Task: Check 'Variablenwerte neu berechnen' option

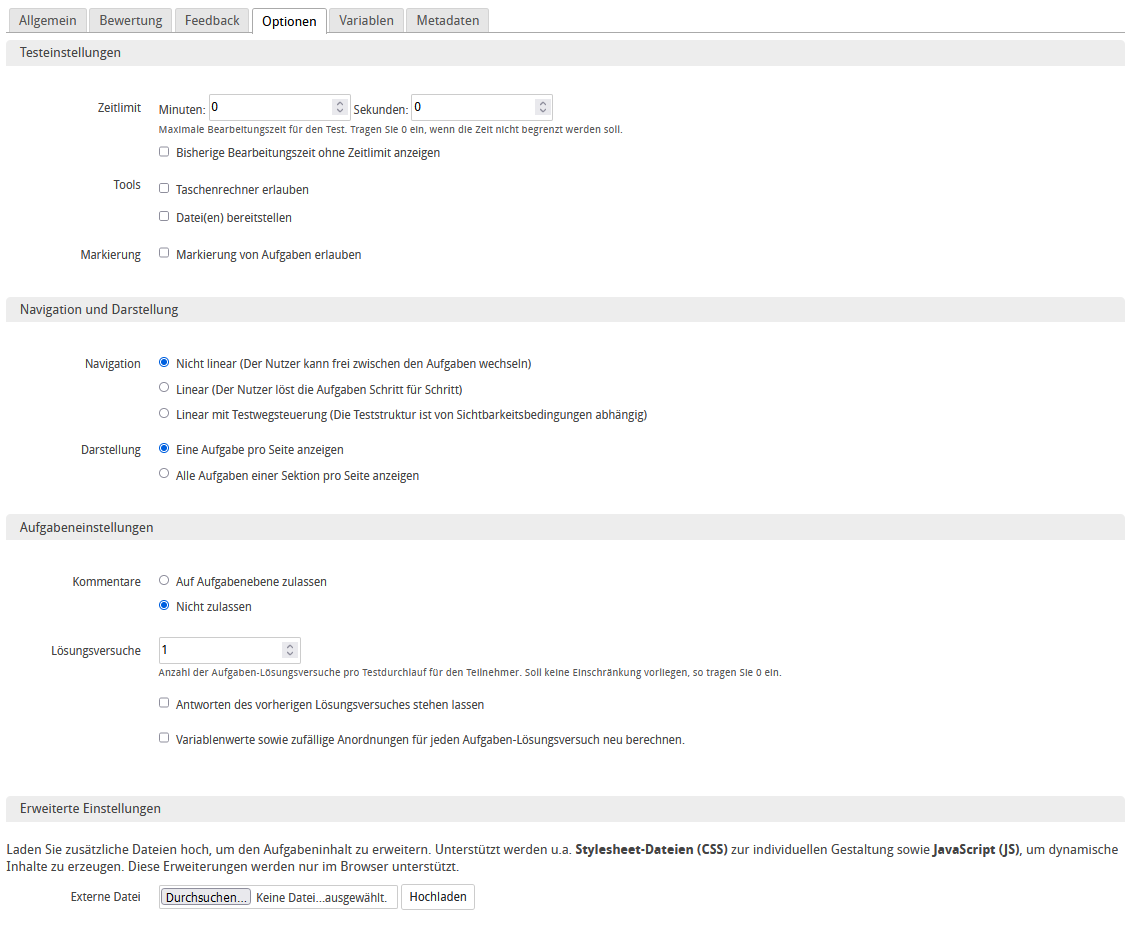Action: pyautogui.click(x=164, y=738)
